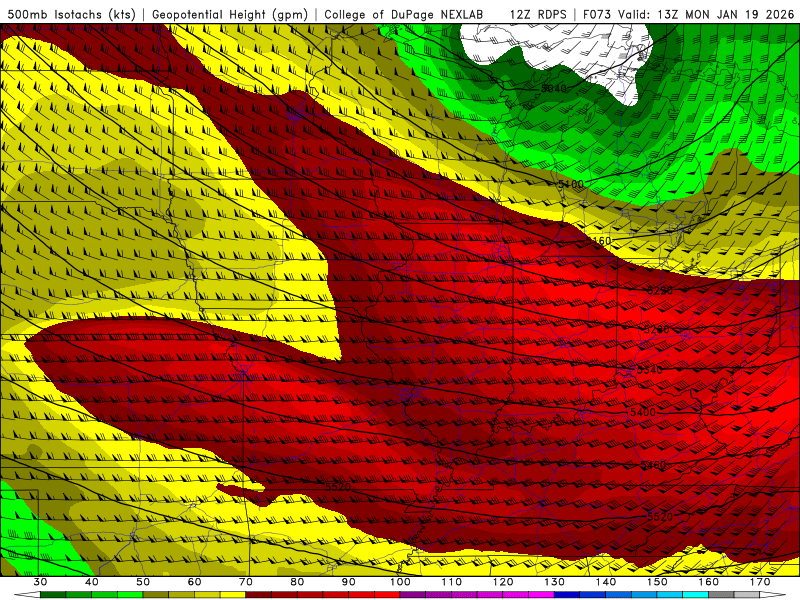Click the 5100 height contour label
Viewport: 800px width, 600px height.
[570, 184]
